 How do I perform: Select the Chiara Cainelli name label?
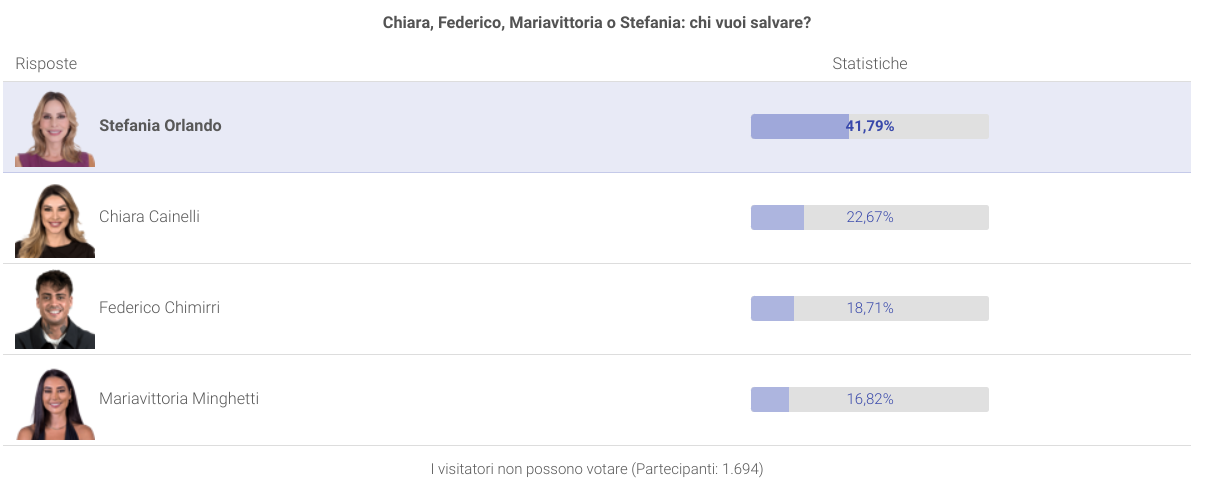(x=149, y=217)
